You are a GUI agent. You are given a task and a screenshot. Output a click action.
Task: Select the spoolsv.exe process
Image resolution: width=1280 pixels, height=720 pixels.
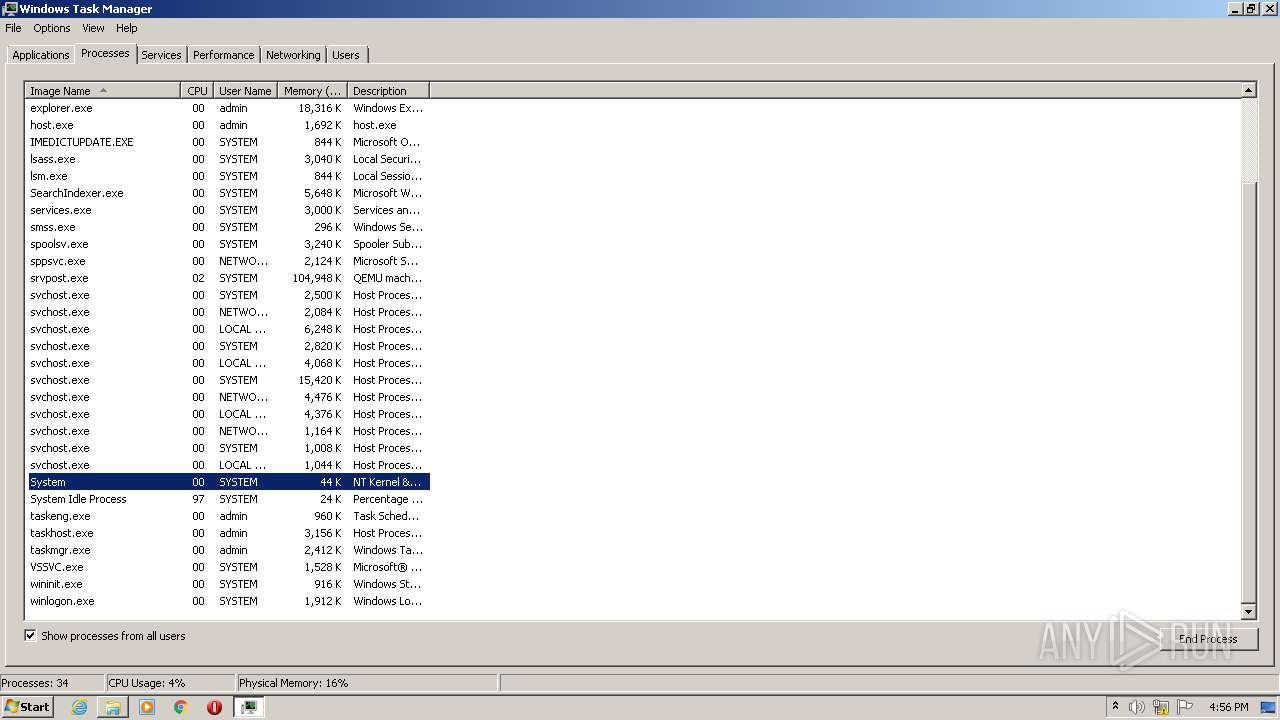pyautogui.click(x=228, y=244)
